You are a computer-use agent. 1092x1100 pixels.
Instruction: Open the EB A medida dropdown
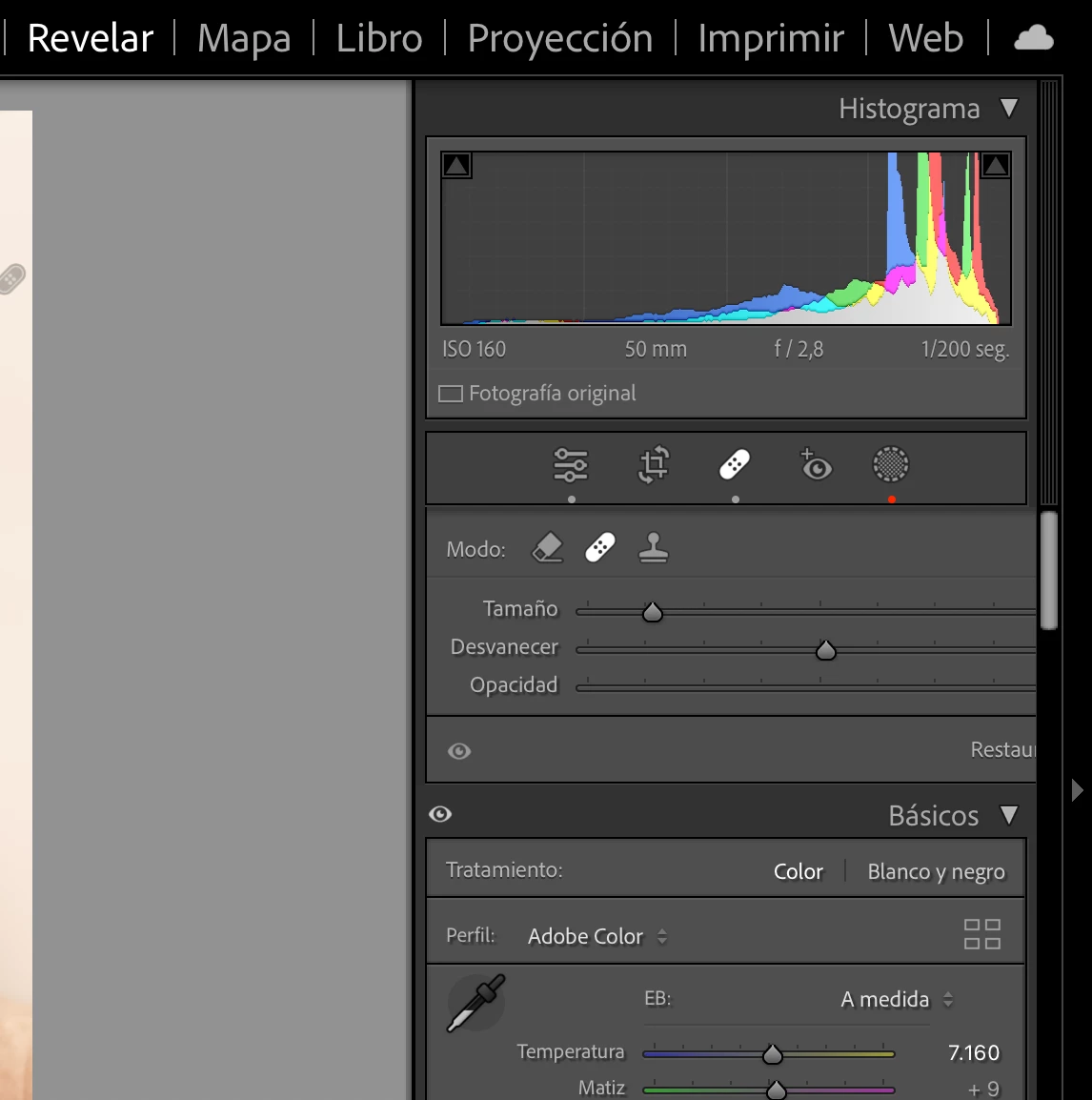[x=897, y=999]
